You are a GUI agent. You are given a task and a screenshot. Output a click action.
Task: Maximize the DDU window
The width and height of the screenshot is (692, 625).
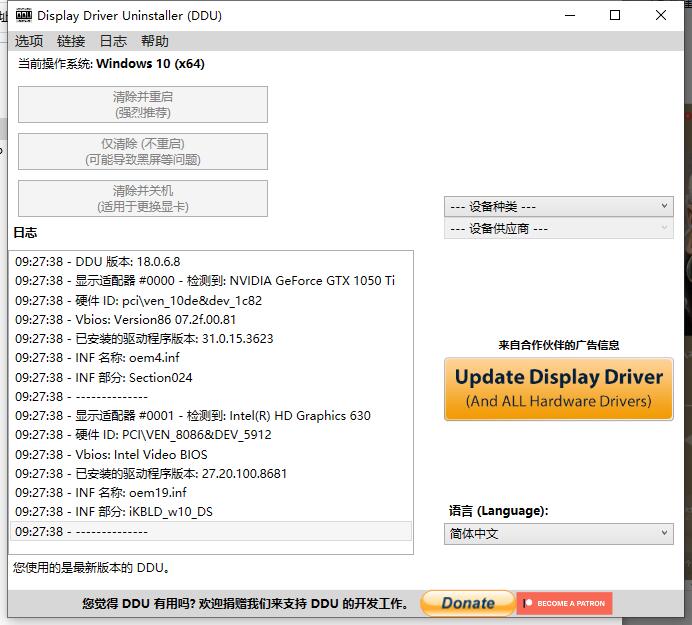pyautogui.click(x=615, y=15)
